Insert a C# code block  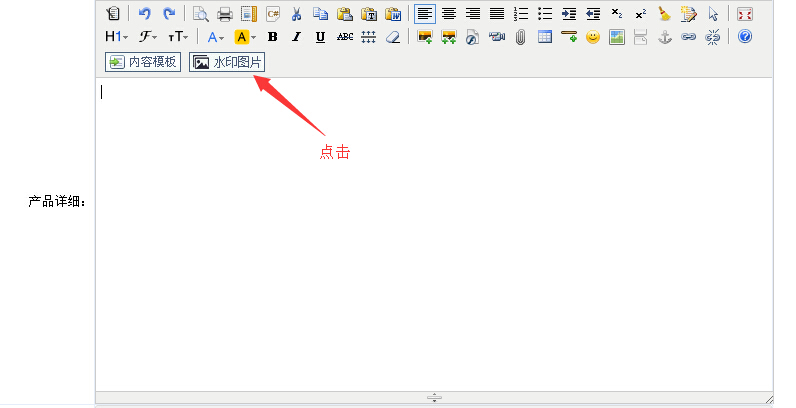(x=273, y=14)
